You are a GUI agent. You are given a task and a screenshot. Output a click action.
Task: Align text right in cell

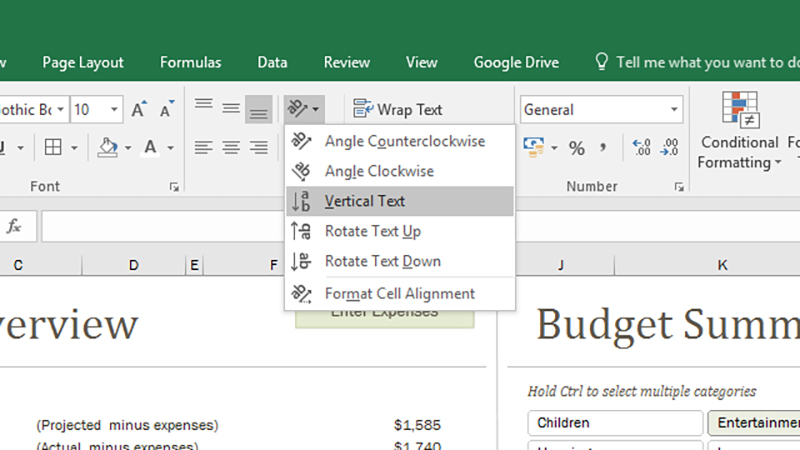click(259, 148)
